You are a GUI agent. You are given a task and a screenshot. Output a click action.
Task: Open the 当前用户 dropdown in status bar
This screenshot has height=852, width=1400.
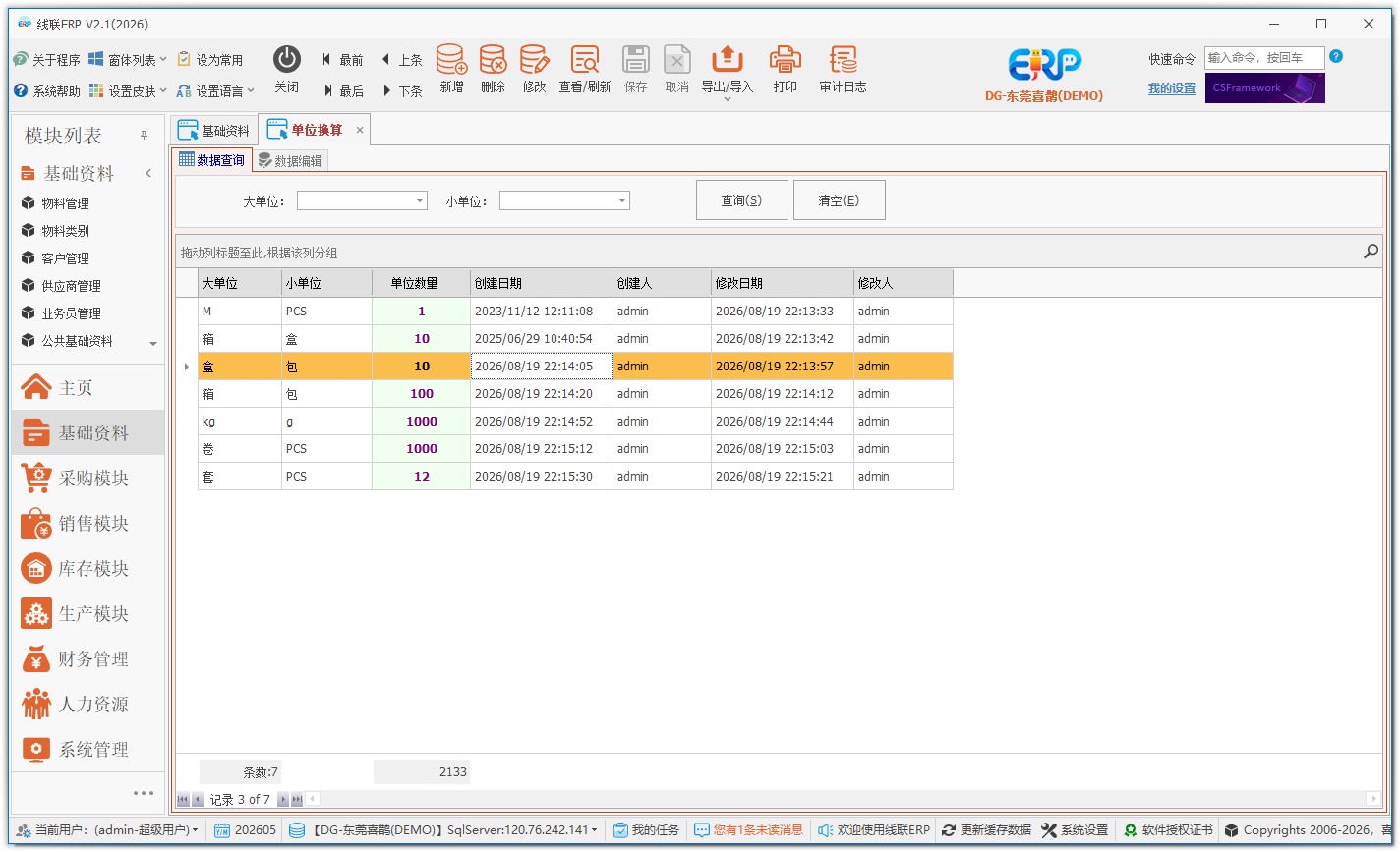click(107, 830)
